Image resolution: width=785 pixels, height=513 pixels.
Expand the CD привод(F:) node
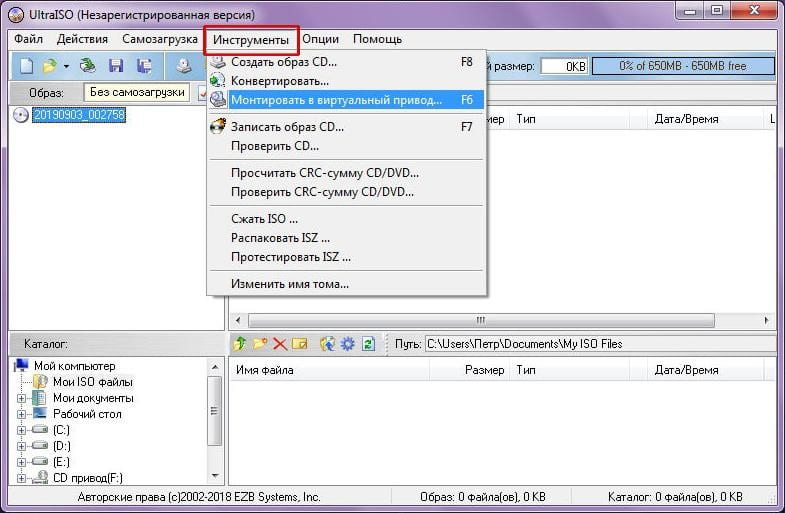tap(22, 478)
